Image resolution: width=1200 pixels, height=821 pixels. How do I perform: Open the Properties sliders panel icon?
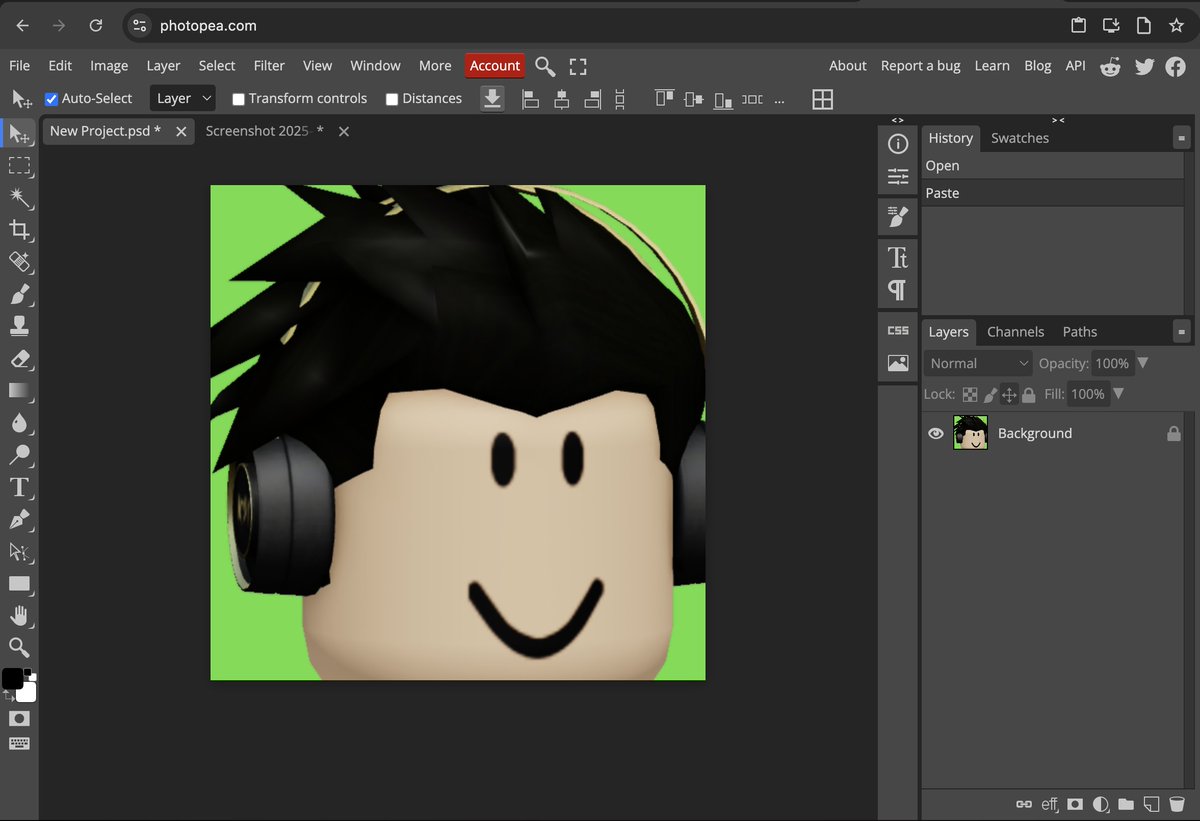(x=898, y=177)
